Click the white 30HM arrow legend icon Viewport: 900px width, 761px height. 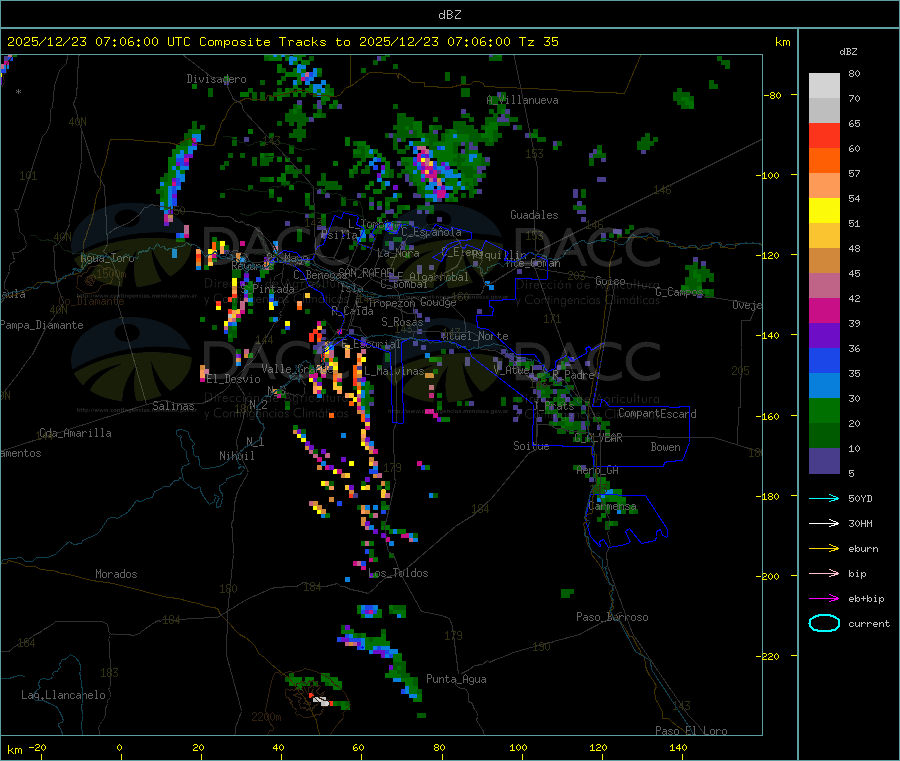pyautogui.click(x=824, y=523)
